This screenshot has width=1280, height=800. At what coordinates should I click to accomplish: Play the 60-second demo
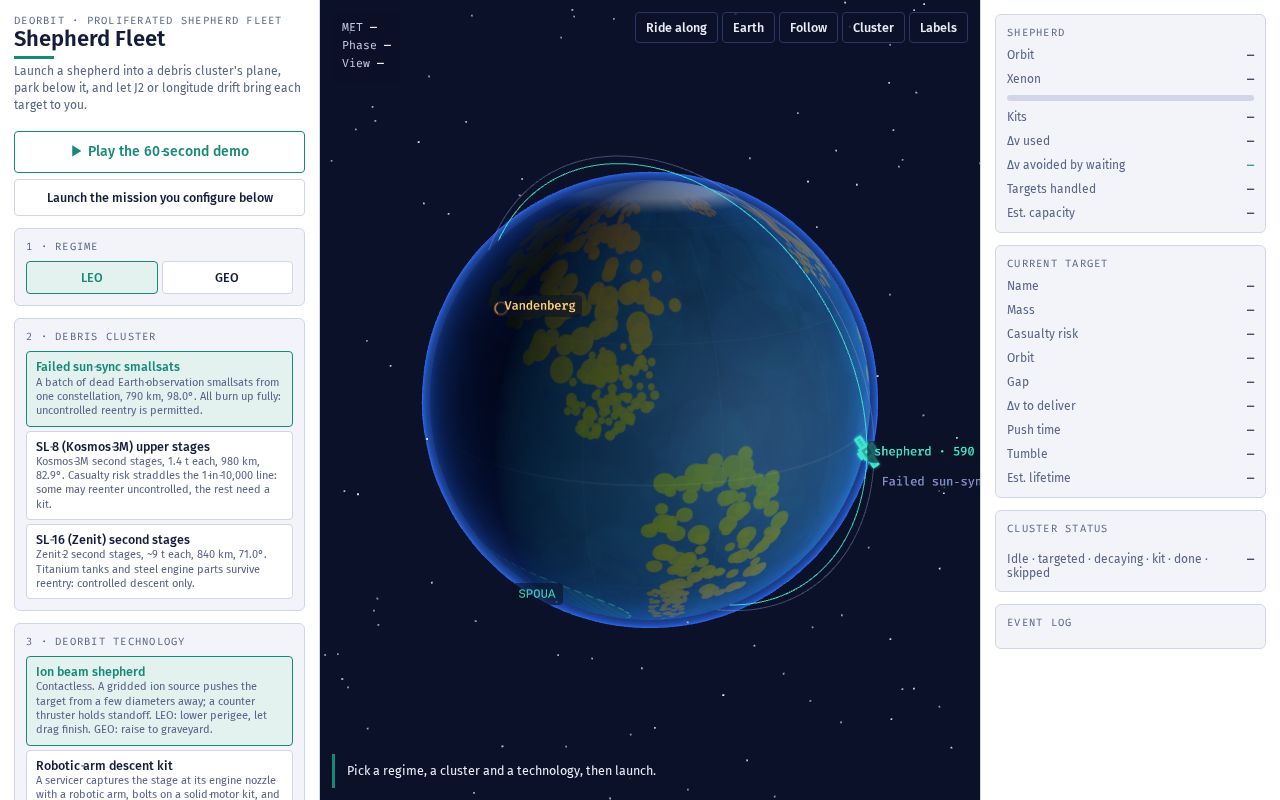159,152
